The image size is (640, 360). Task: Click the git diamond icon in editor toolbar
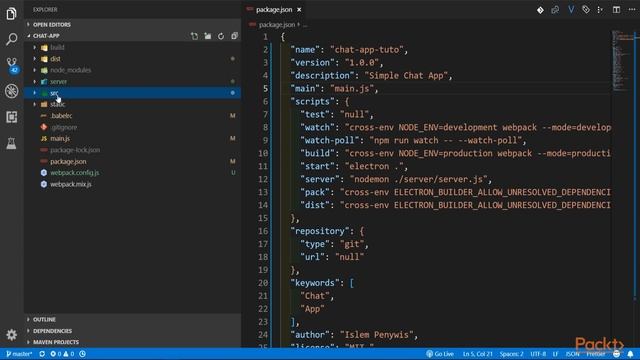pyautogui.click(x=540, y=10)
